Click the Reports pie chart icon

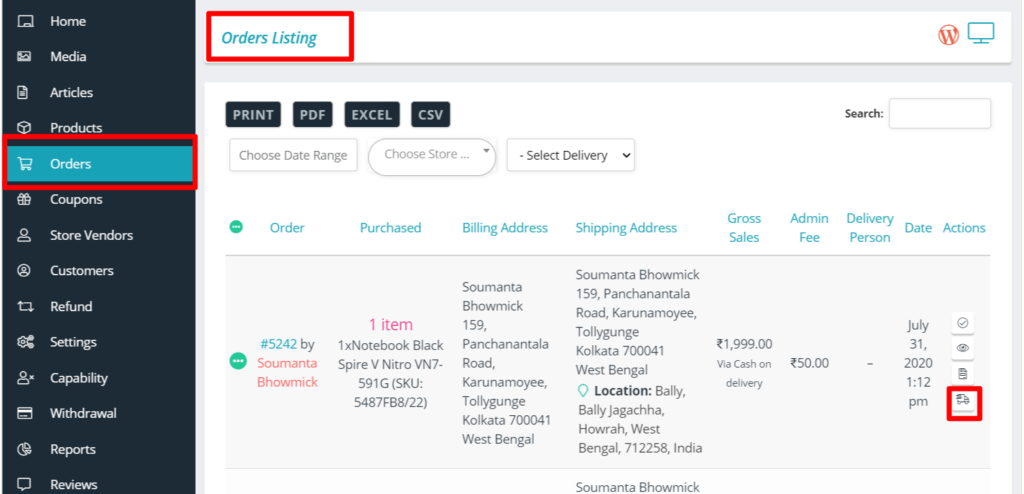coord(25,449)
